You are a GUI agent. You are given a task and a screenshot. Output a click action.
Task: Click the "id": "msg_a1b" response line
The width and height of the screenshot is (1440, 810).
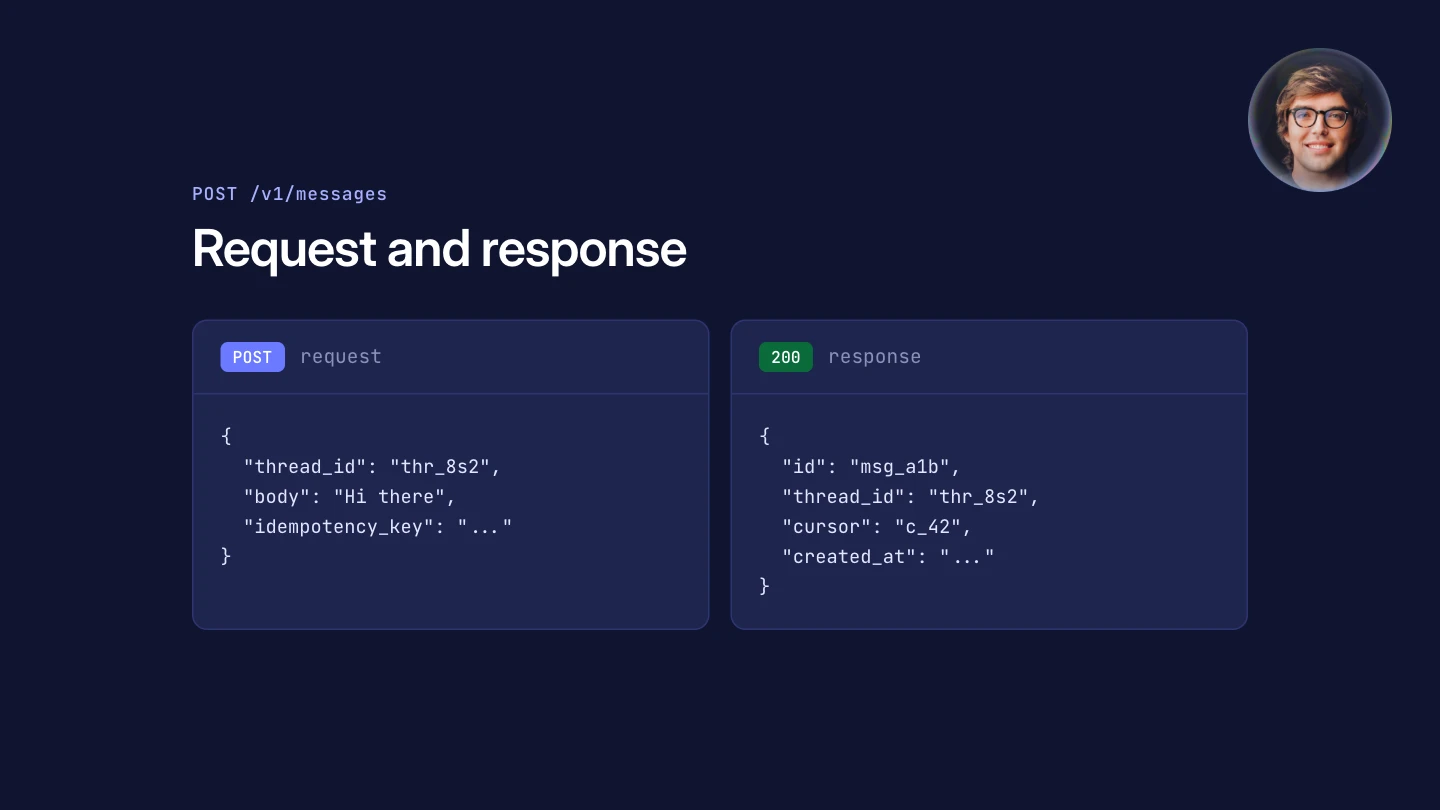coord(871,467)
